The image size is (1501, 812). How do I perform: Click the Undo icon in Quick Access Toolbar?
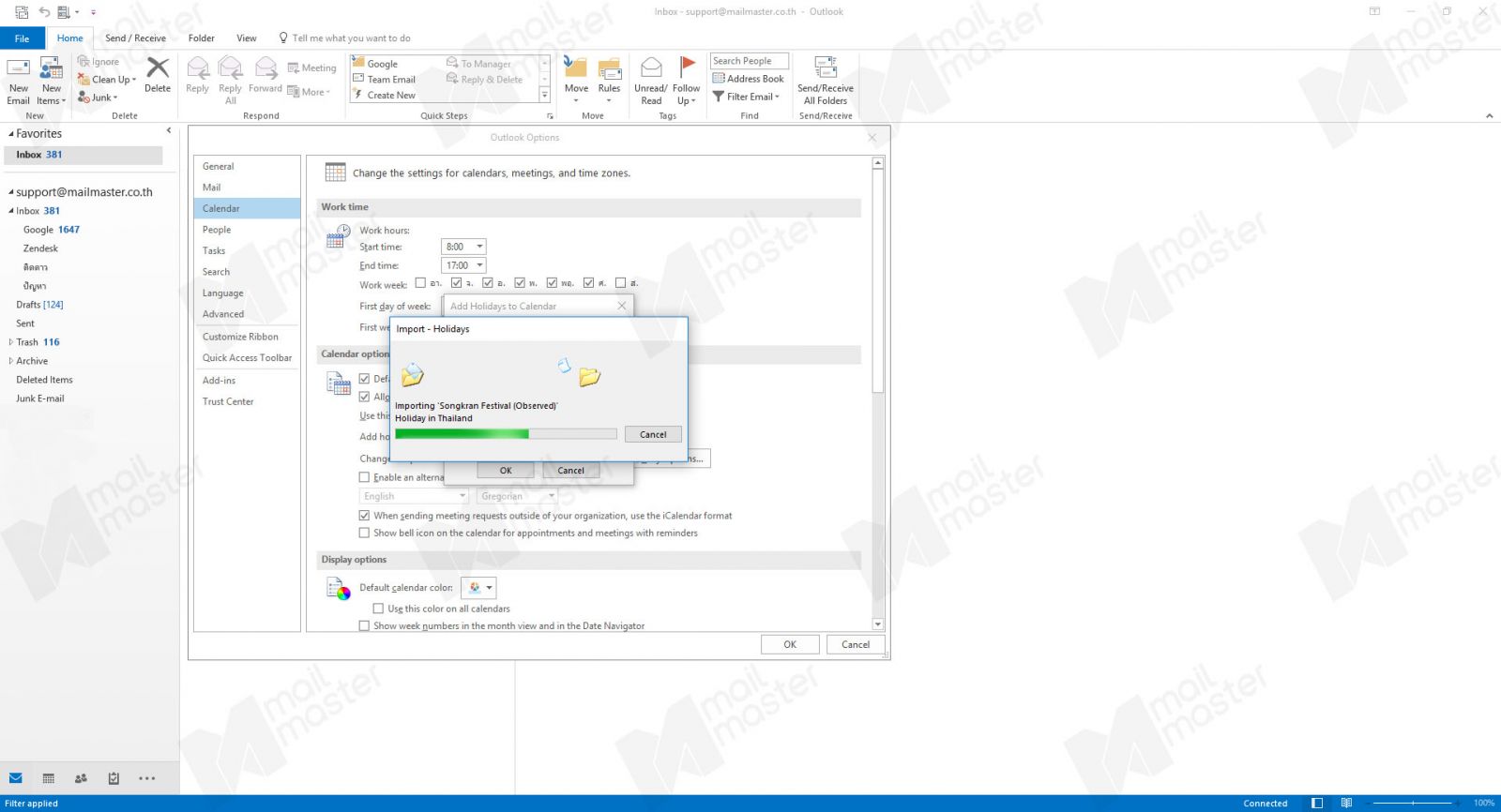pyautogui.click(x=43, y=12)
